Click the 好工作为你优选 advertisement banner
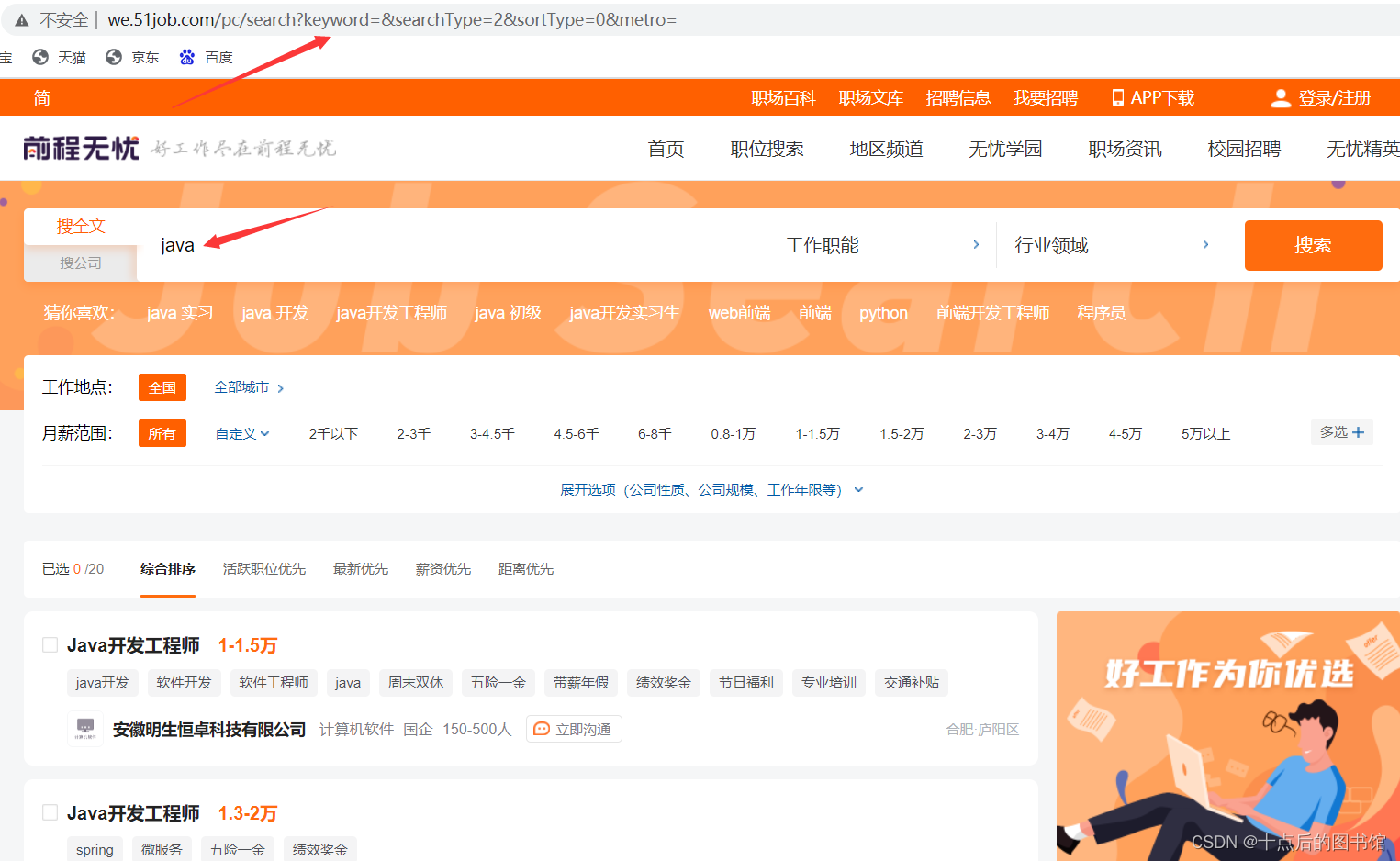The width and height of the screenshot is (1400, 861). 1228,736
